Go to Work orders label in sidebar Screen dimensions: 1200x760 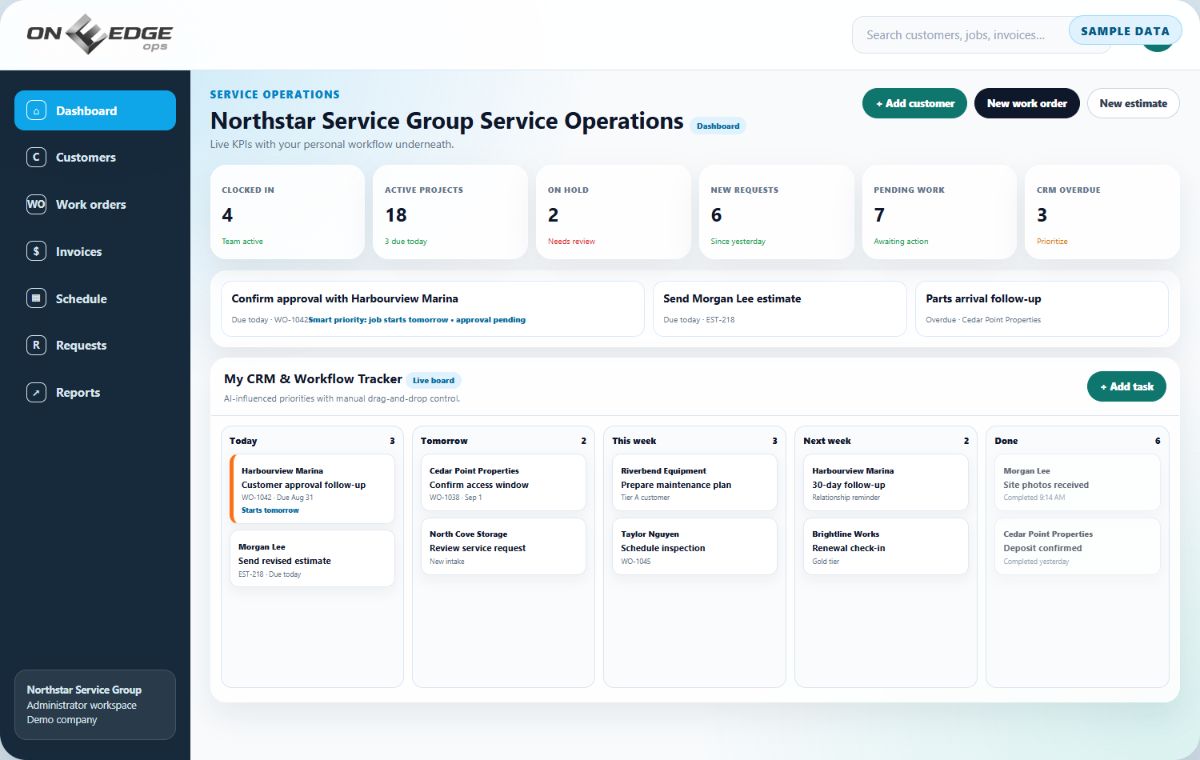(91, 204)
